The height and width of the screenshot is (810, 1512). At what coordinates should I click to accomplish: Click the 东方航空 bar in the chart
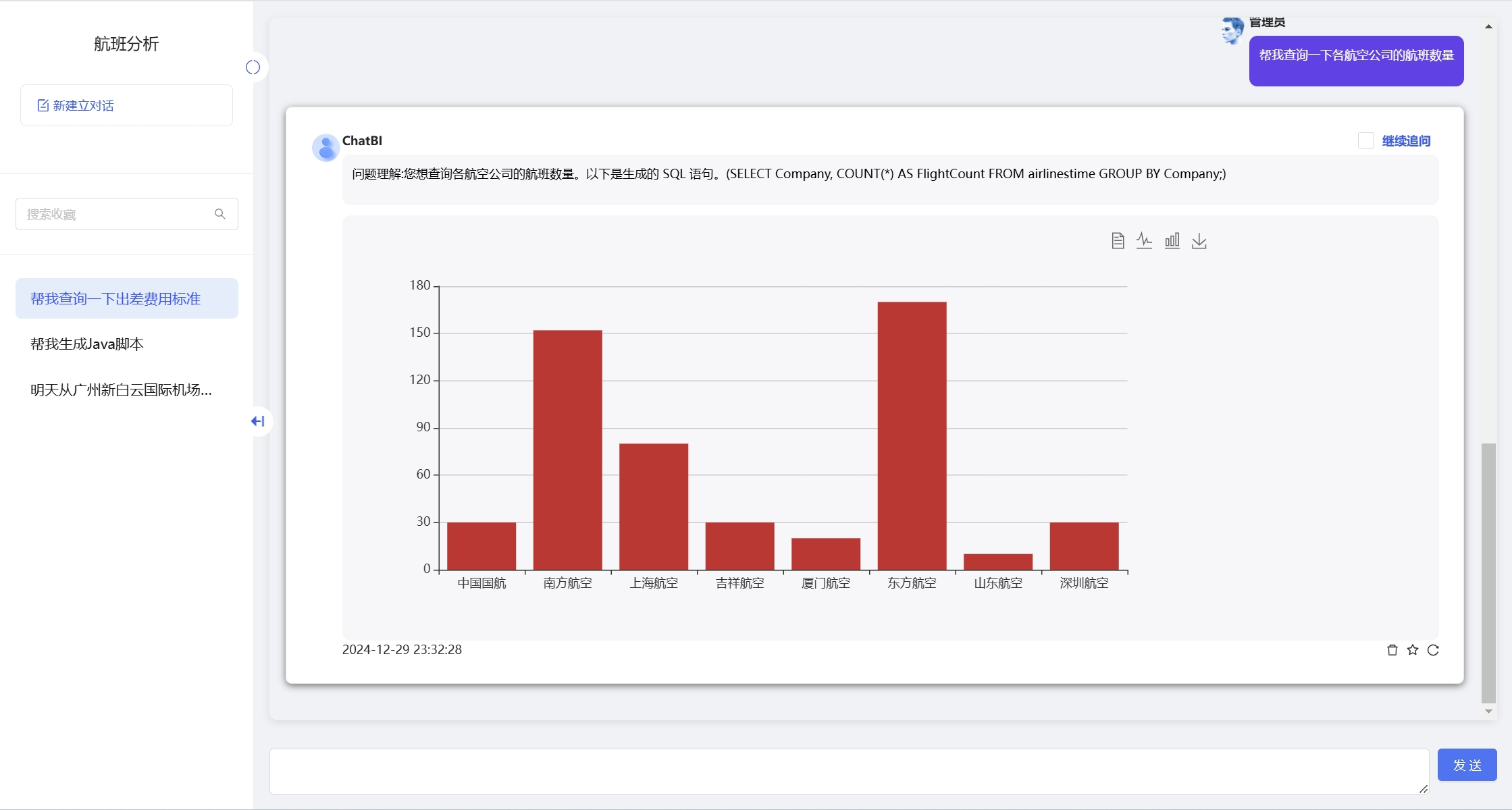click(912, 436)
